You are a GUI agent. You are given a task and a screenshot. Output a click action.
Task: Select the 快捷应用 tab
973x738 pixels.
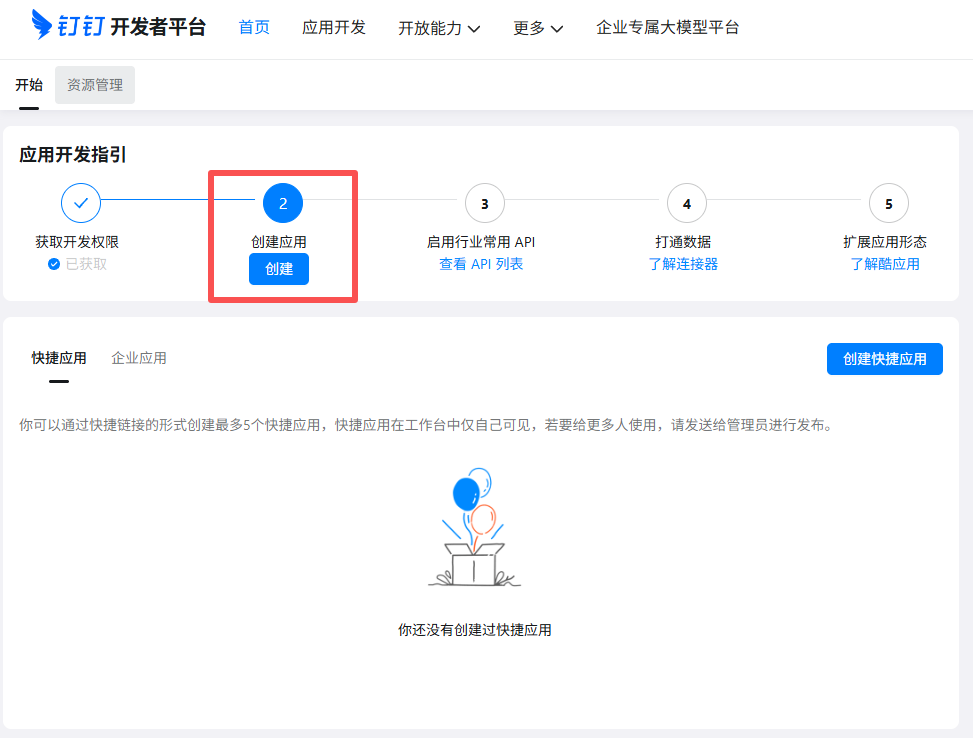[x=59, y=358]
